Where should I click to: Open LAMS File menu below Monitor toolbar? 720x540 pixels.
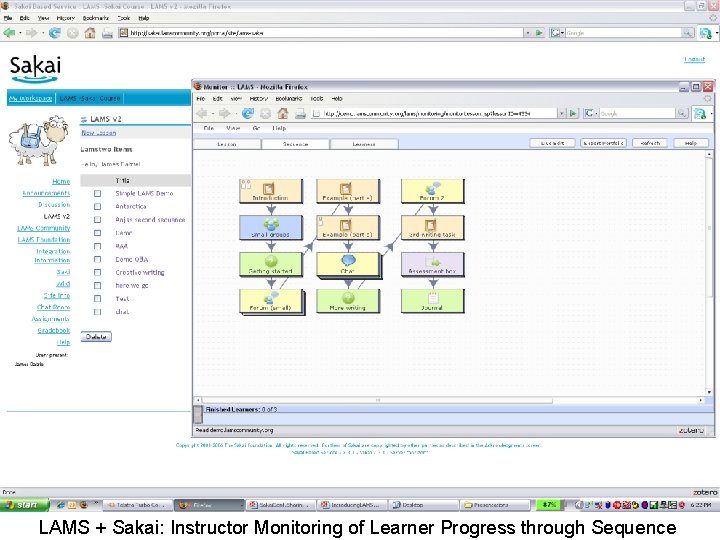208,128
